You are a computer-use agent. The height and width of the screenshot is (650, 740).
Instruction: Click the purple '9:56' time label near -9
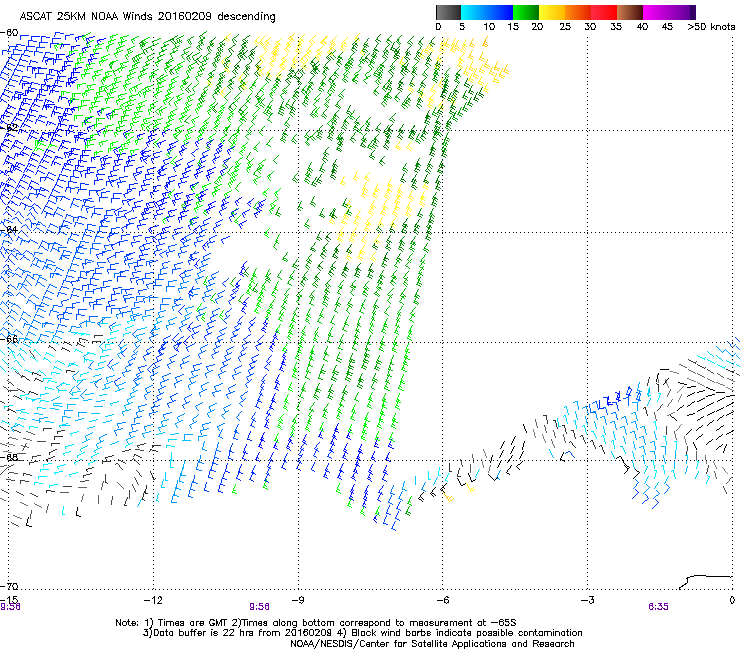tap(260, 607)
